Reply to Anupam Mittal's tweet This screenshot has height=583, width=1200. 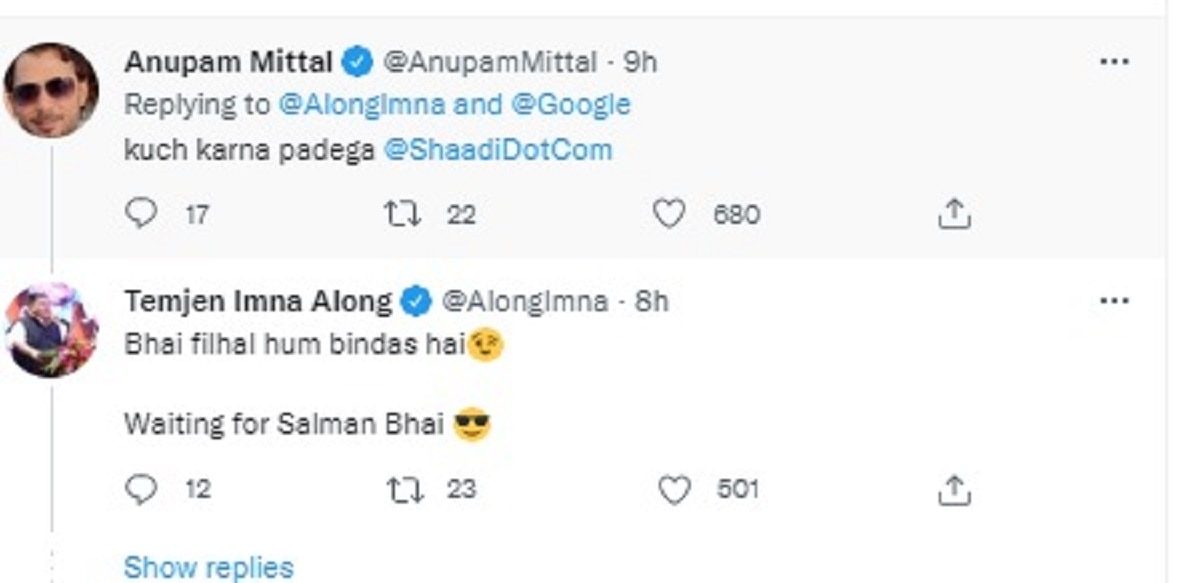[144, 214]
